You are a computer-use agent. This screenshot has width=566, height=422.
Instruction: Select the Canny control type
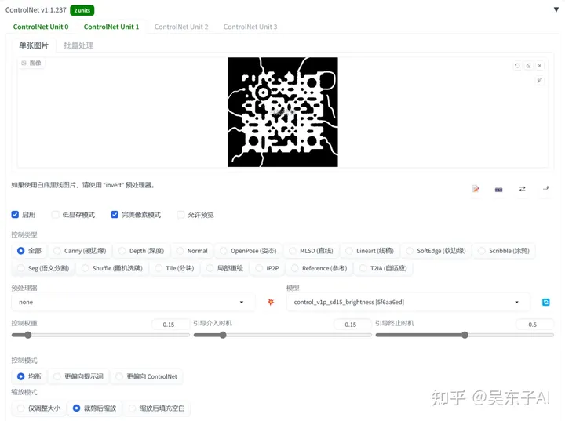pyautogui.click(x=80, y=251)
